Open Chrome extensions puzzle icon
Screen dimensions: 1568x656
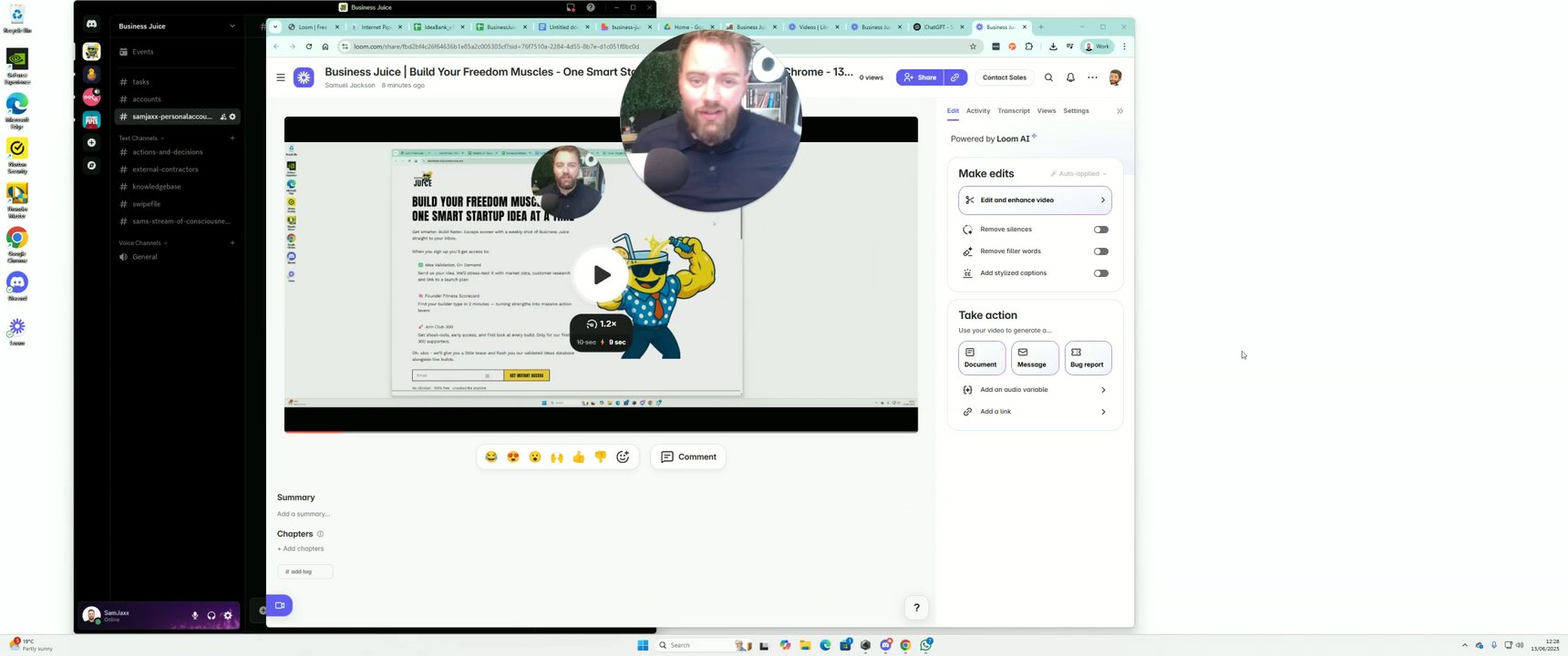point(1029,46)
